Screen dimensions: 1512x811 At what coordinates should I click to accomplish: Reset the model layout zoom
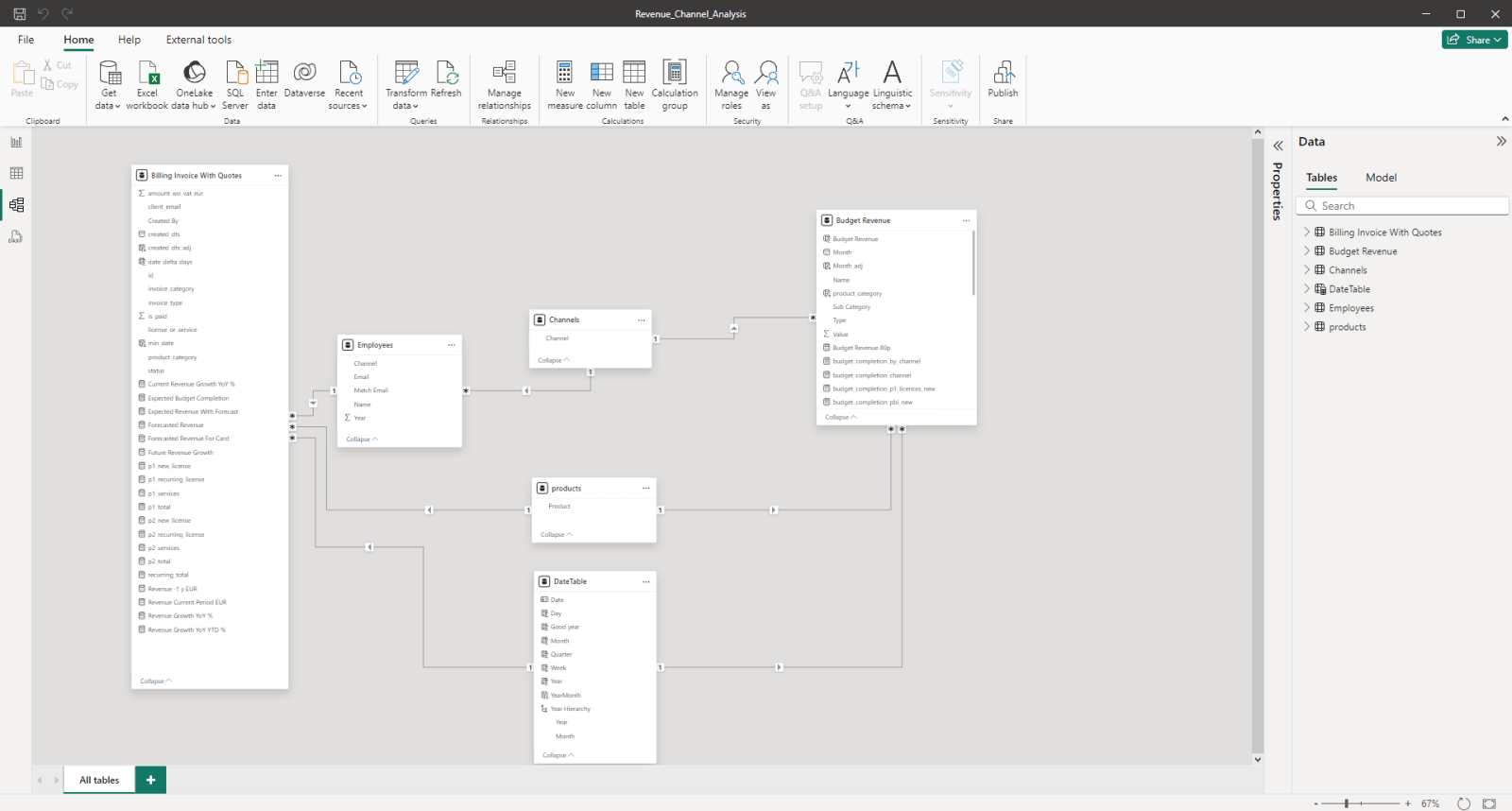pos(1464,803)
